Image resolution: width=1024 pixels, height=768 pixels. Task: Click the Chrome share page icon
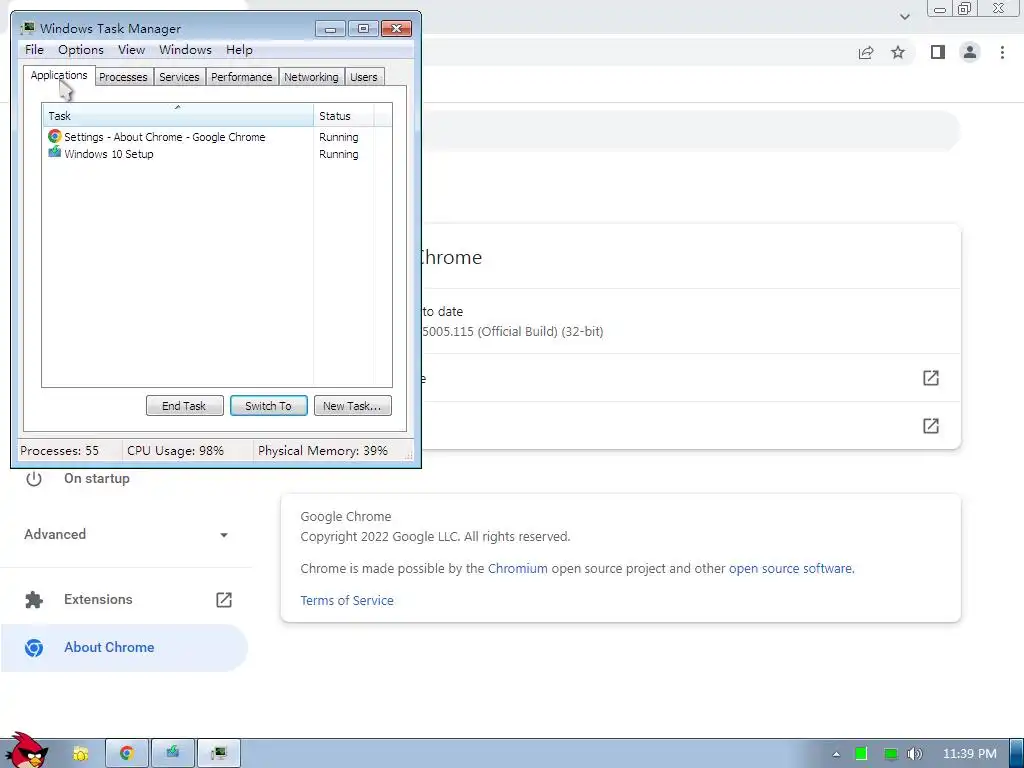tap(866, 52)
